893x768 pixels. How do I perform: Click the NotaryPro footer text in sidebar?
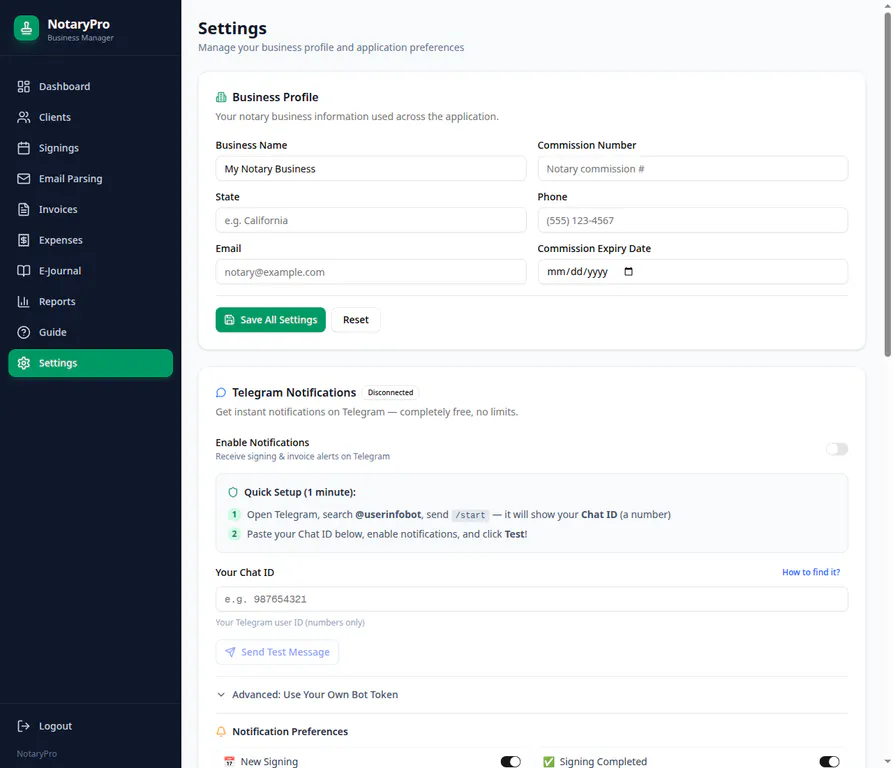point(36,754)
